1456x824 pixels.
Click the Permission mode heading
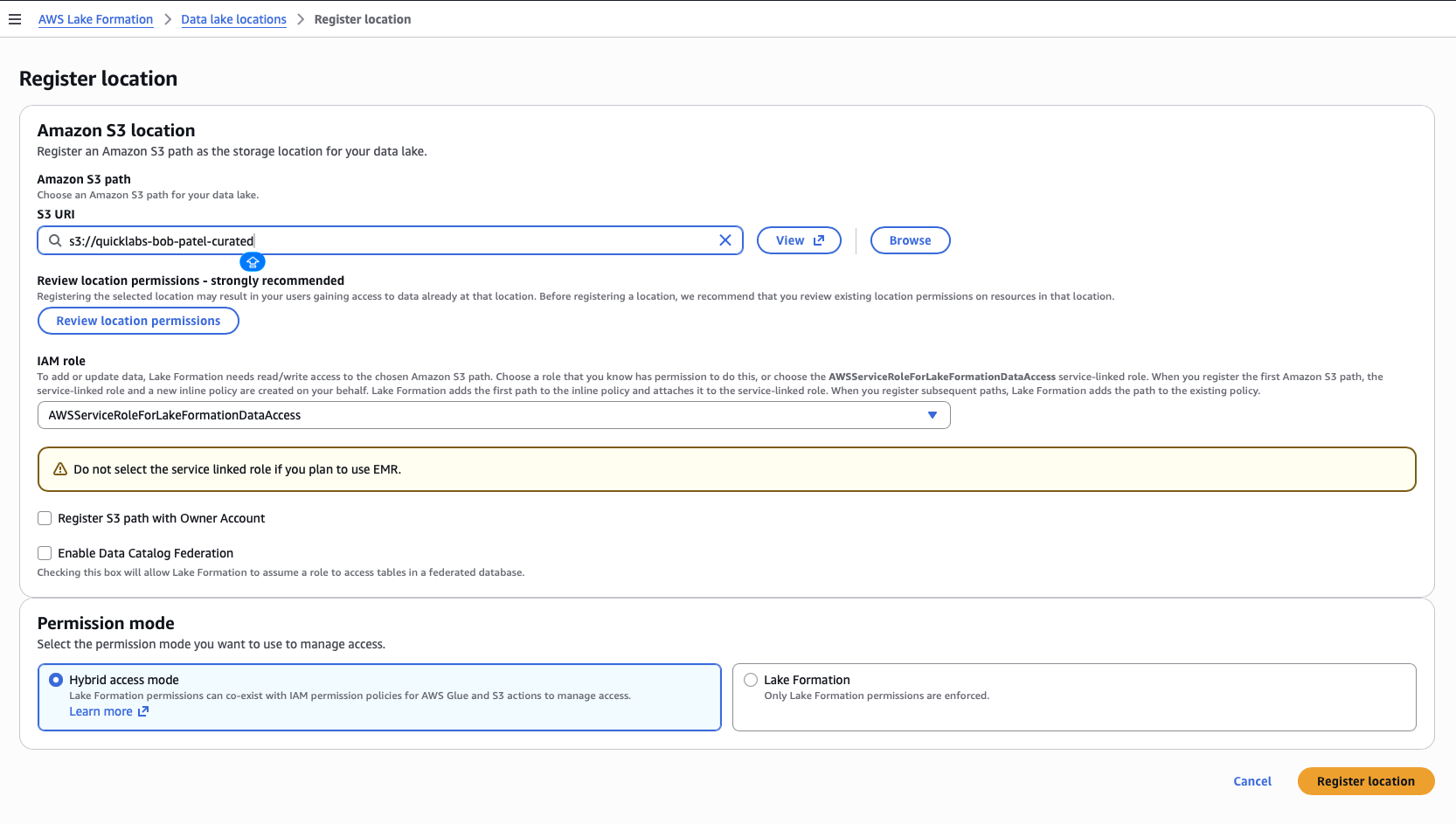[x=106, y=623]
